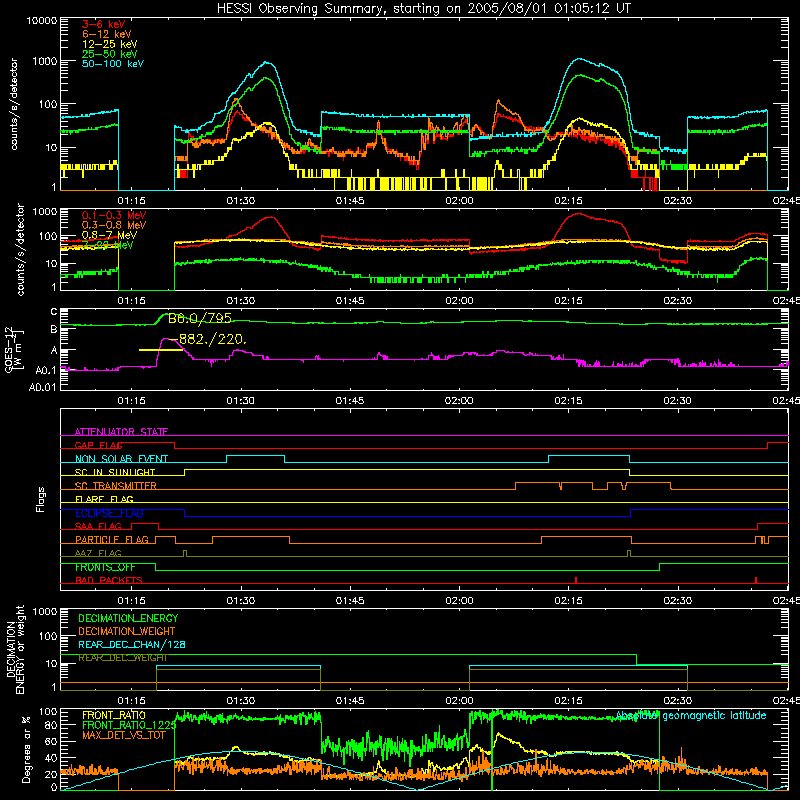Click the AAZ_FLAG label

coord(98,553)
